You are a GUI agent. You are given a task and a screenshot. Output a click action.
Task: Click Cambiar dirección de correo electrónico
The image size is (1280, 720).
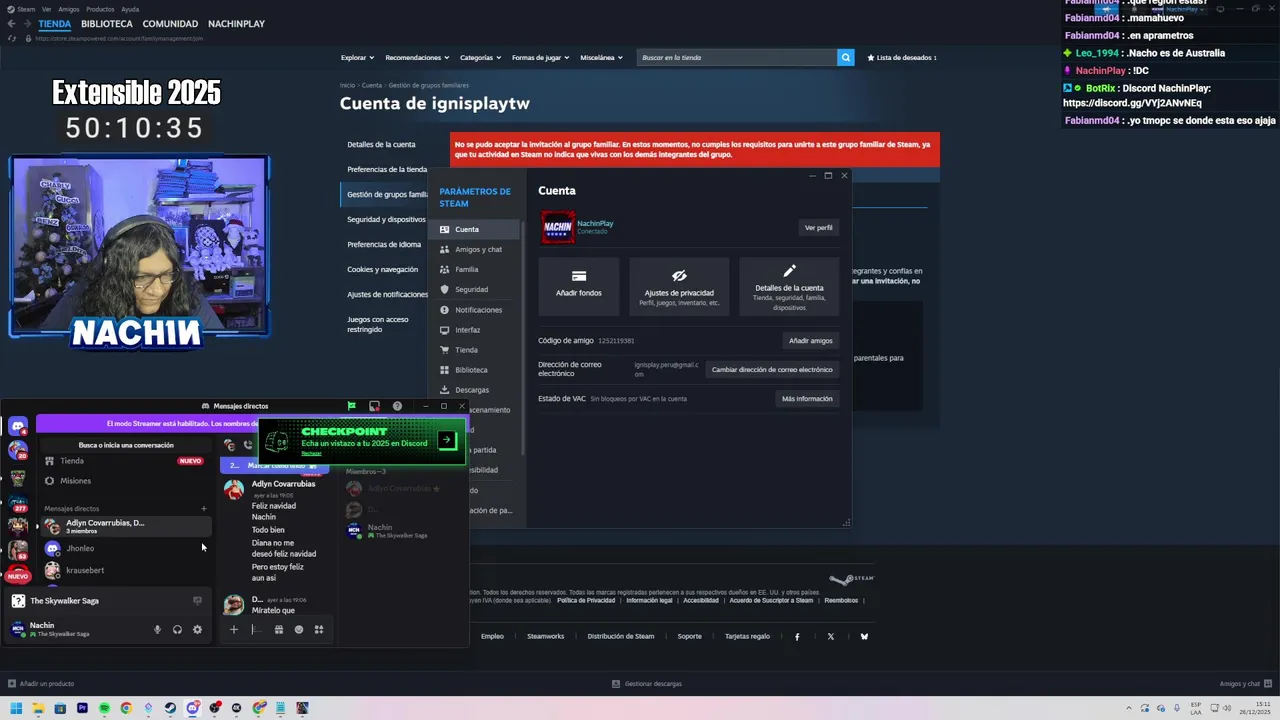771,369
